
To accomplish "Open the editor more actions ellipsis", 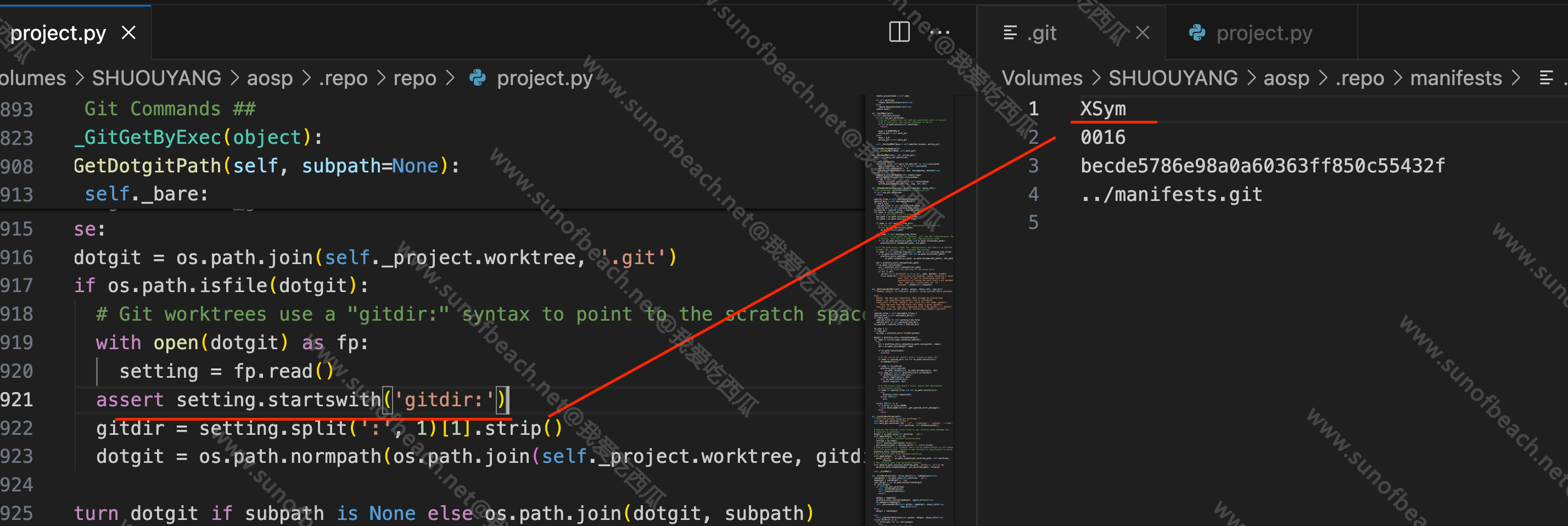I will [x=939, y=32].
